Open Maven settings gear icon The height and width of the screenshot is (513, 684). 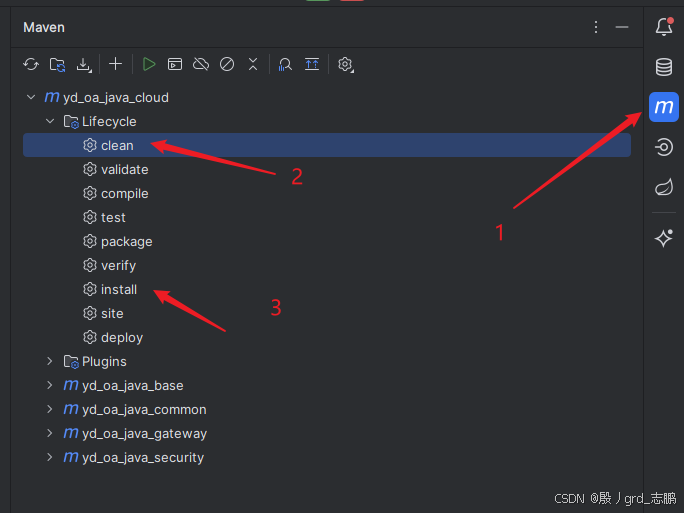(x=345, y=65)
